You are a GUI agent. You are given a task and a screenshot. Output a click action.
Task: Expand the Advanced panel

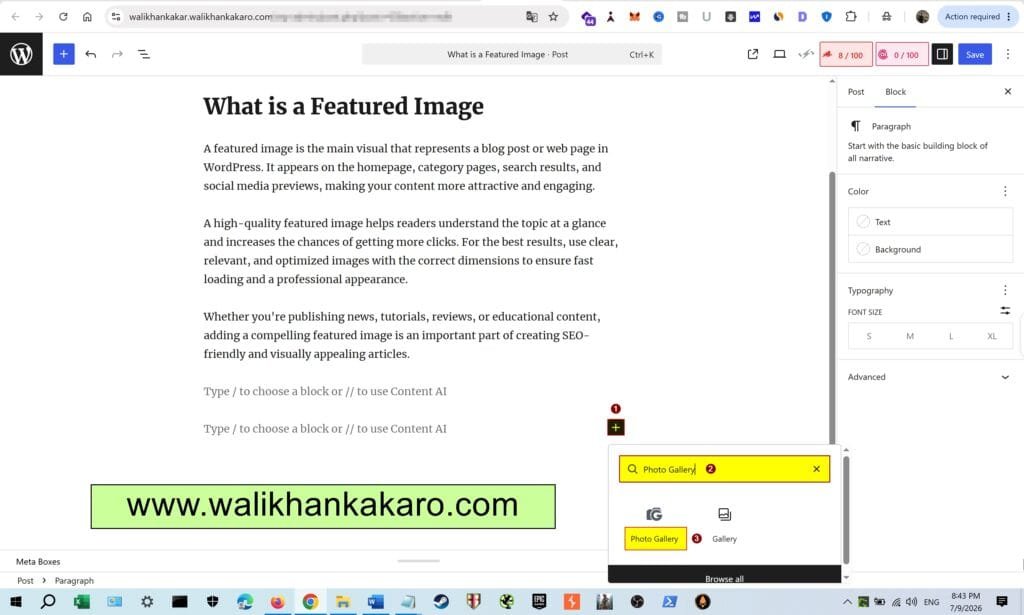(x=929, y=377)
